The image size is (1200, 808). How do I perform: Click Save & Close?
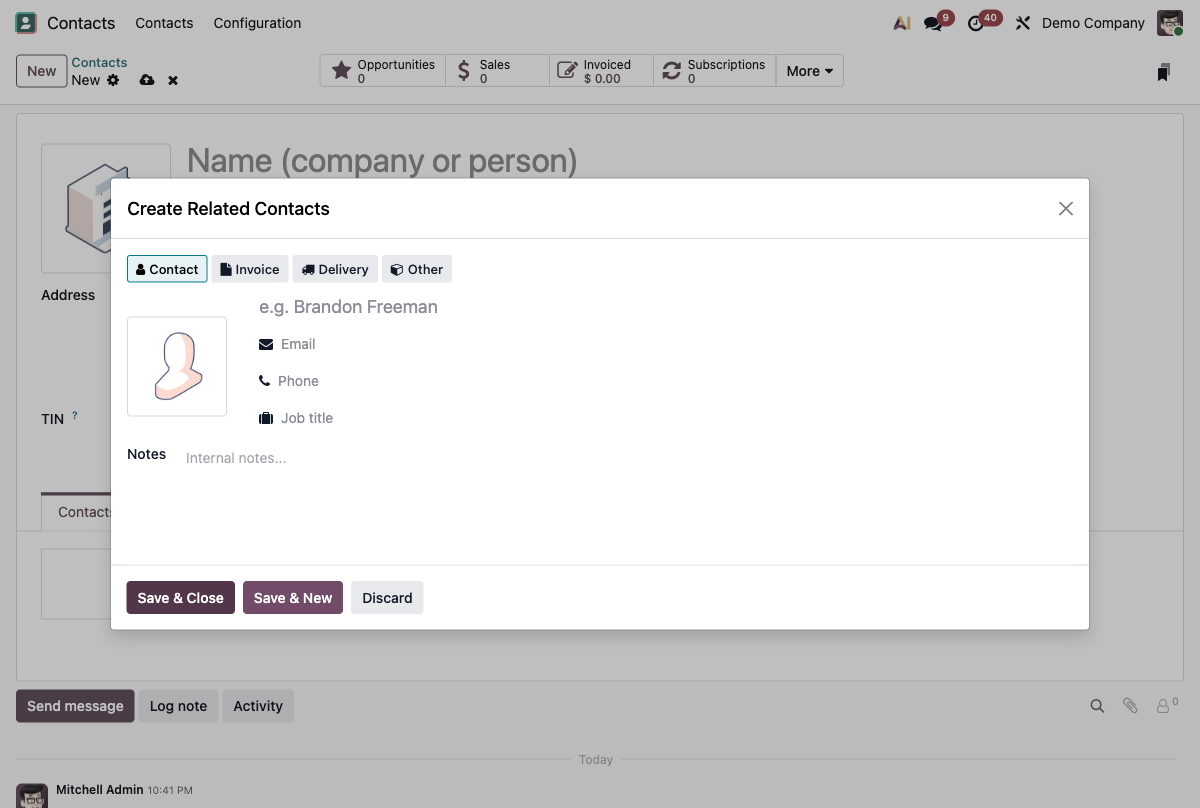coord(181,598)
